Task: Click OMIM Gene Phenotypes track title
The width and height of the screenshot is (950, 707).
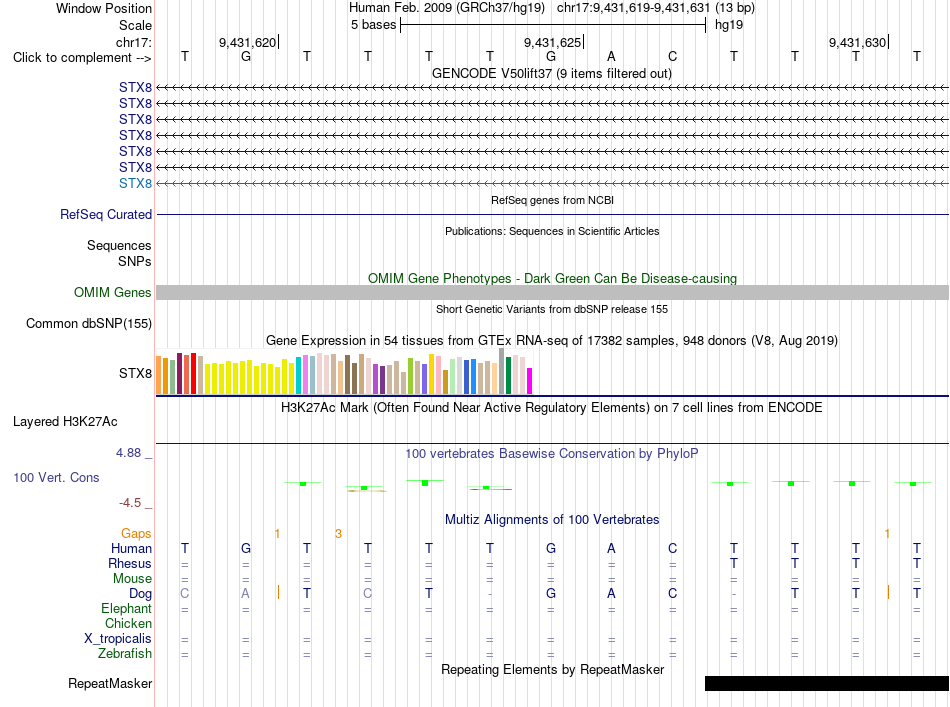Action: tap(552, 278)
